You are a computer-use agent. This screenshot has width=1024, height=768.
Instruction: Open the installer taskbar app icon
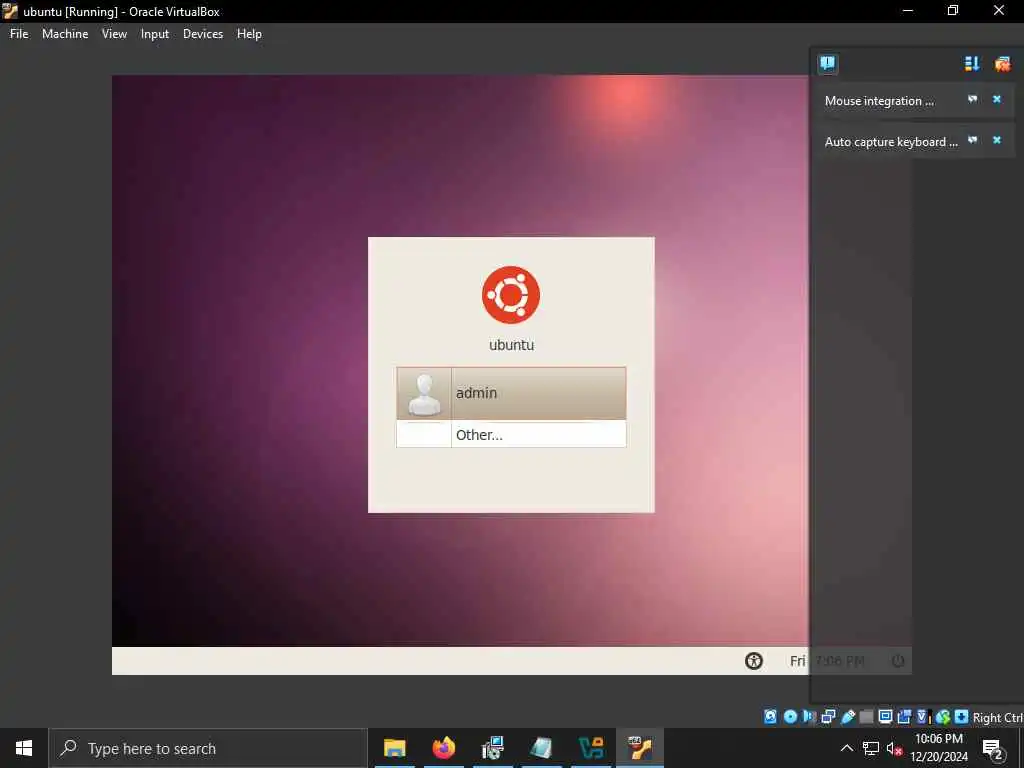pyautogui.click(x=492, y=748)
